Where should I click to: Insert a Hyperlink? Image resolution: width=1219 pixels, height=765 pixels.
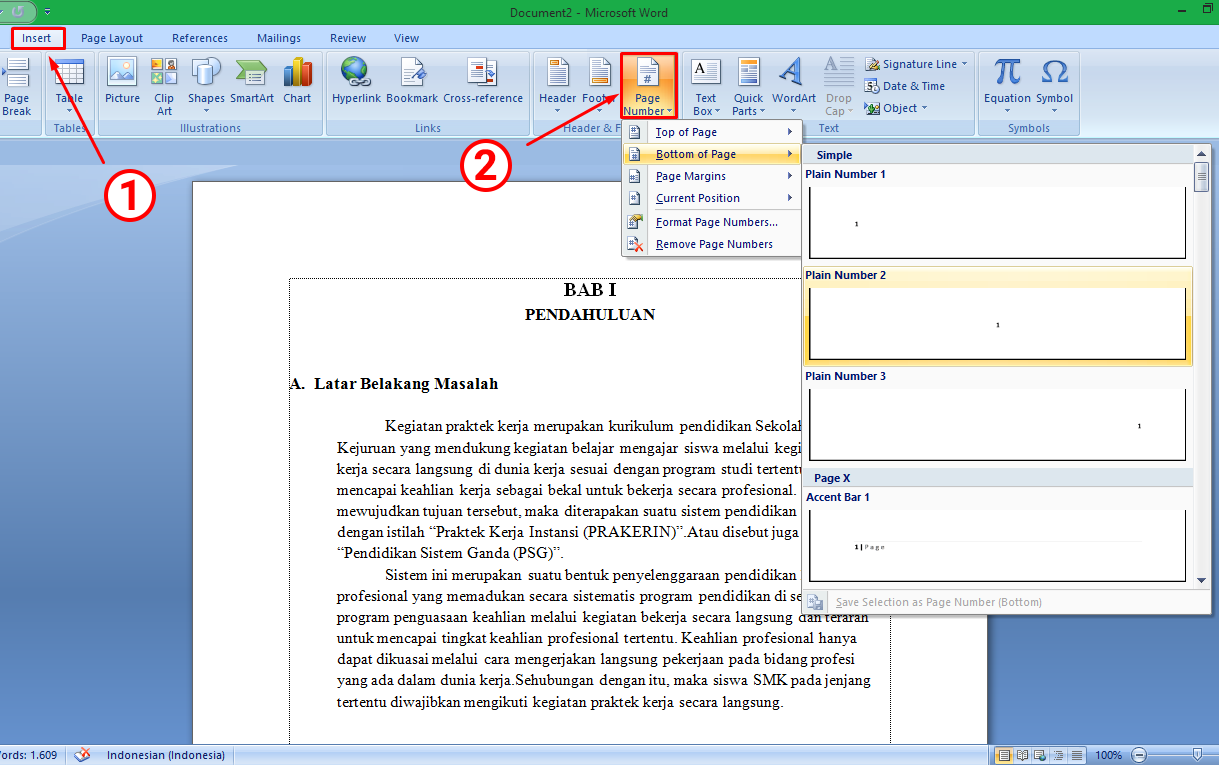point(356,82)
